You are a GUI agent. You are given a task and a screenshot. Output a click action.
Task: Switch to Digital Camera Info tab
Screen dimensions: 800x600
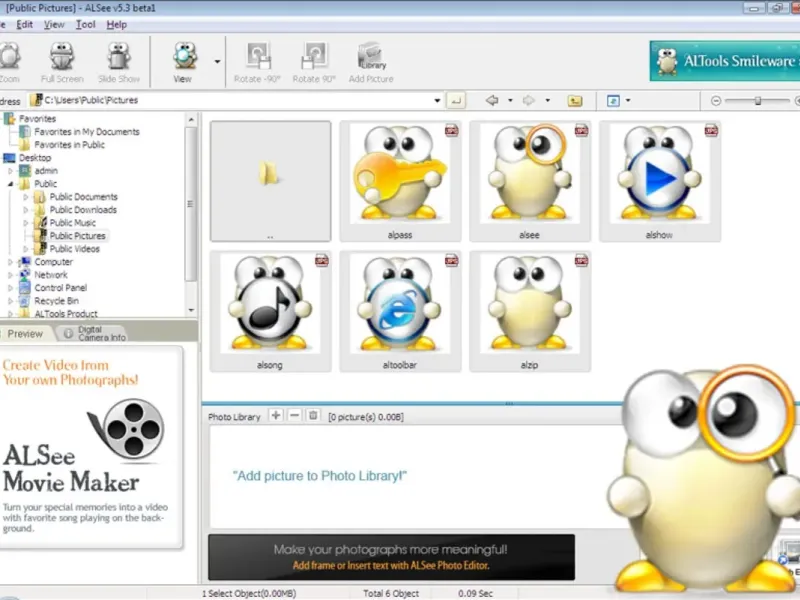(x=95, y=334)
